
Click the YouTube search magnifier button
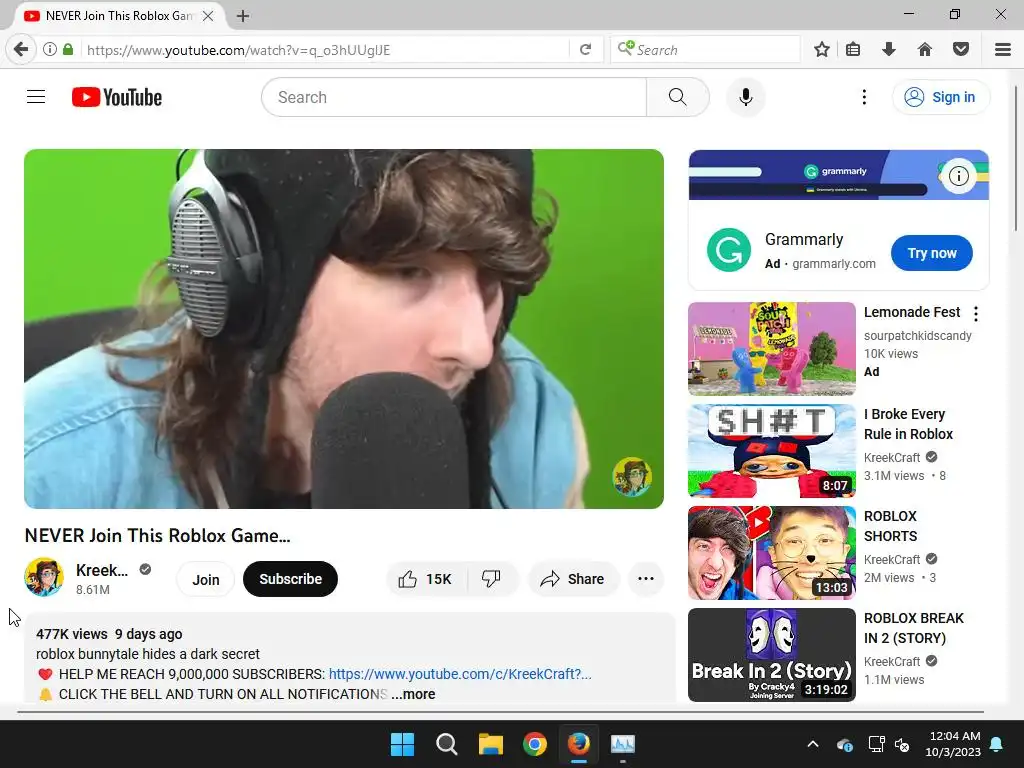click(x=677, y=97)
